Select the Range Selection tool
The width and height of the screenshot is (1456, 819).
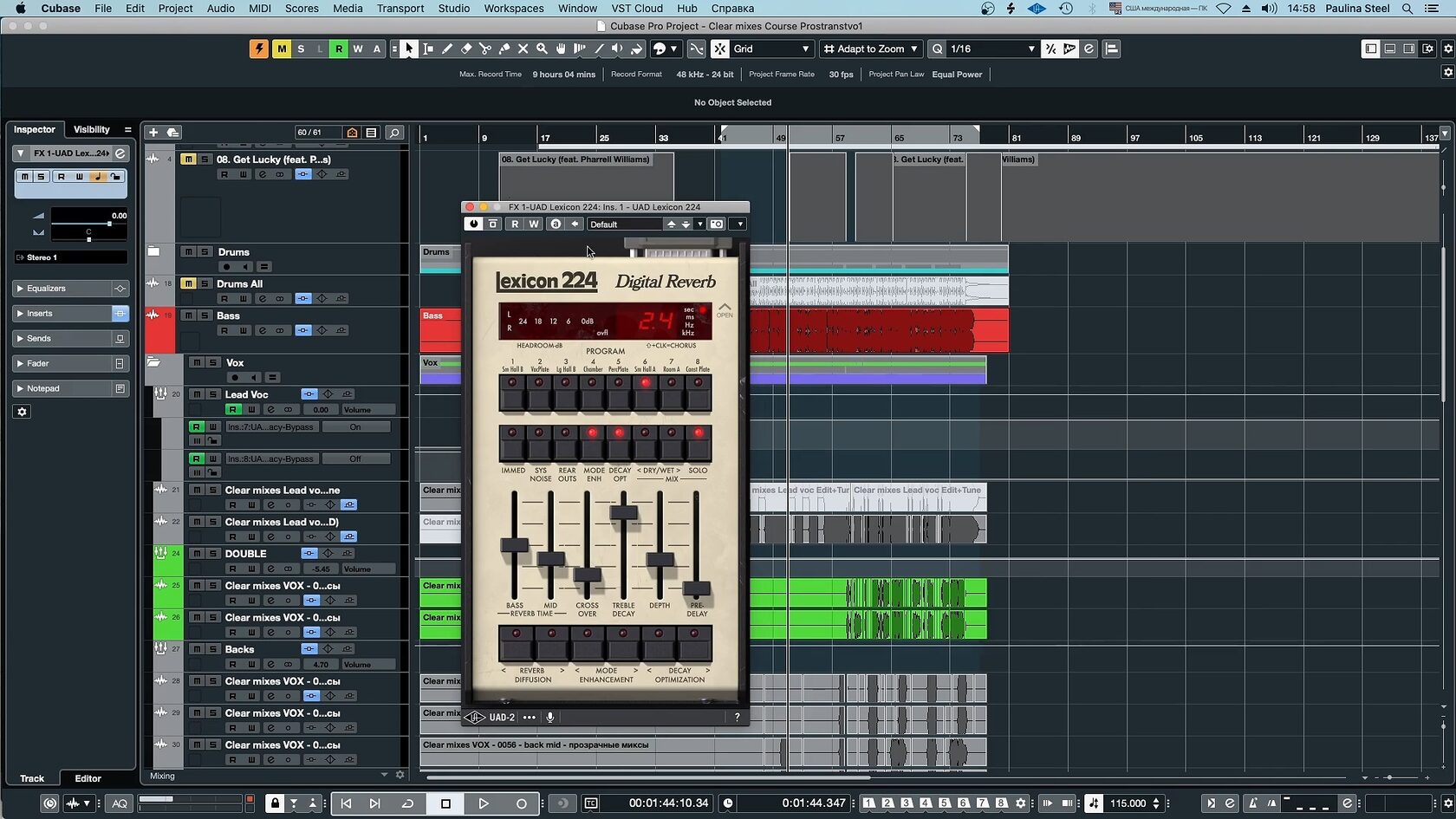(x=428, y=49)
